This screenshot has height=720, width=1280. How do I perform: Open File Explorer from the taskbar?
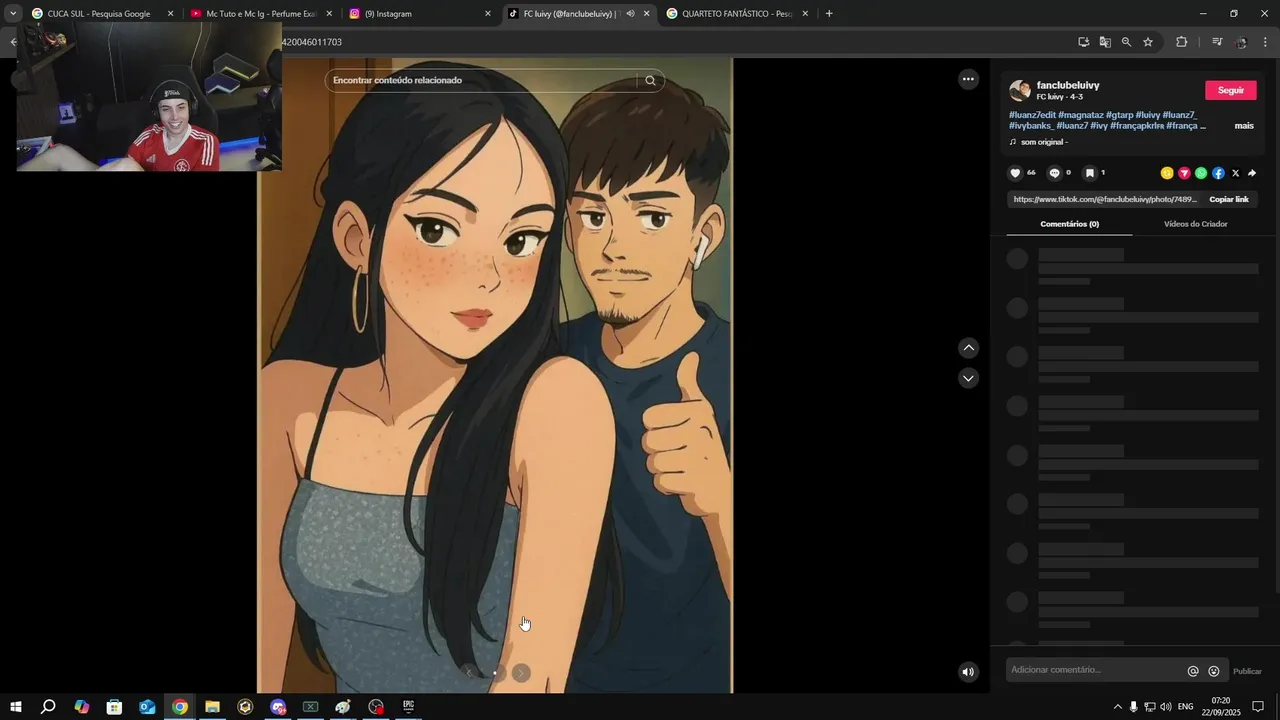click(x=212, y=707)
